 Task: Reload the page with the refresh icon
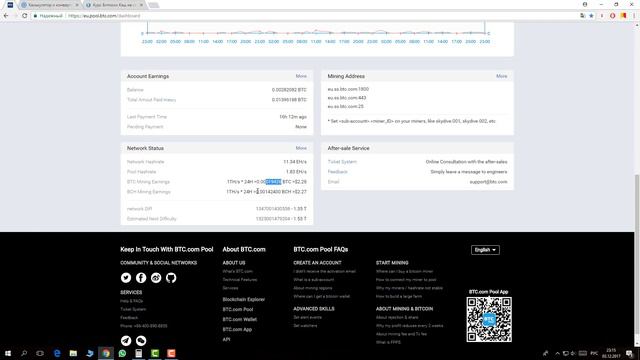pyautogui.click(x=24, y=16)
